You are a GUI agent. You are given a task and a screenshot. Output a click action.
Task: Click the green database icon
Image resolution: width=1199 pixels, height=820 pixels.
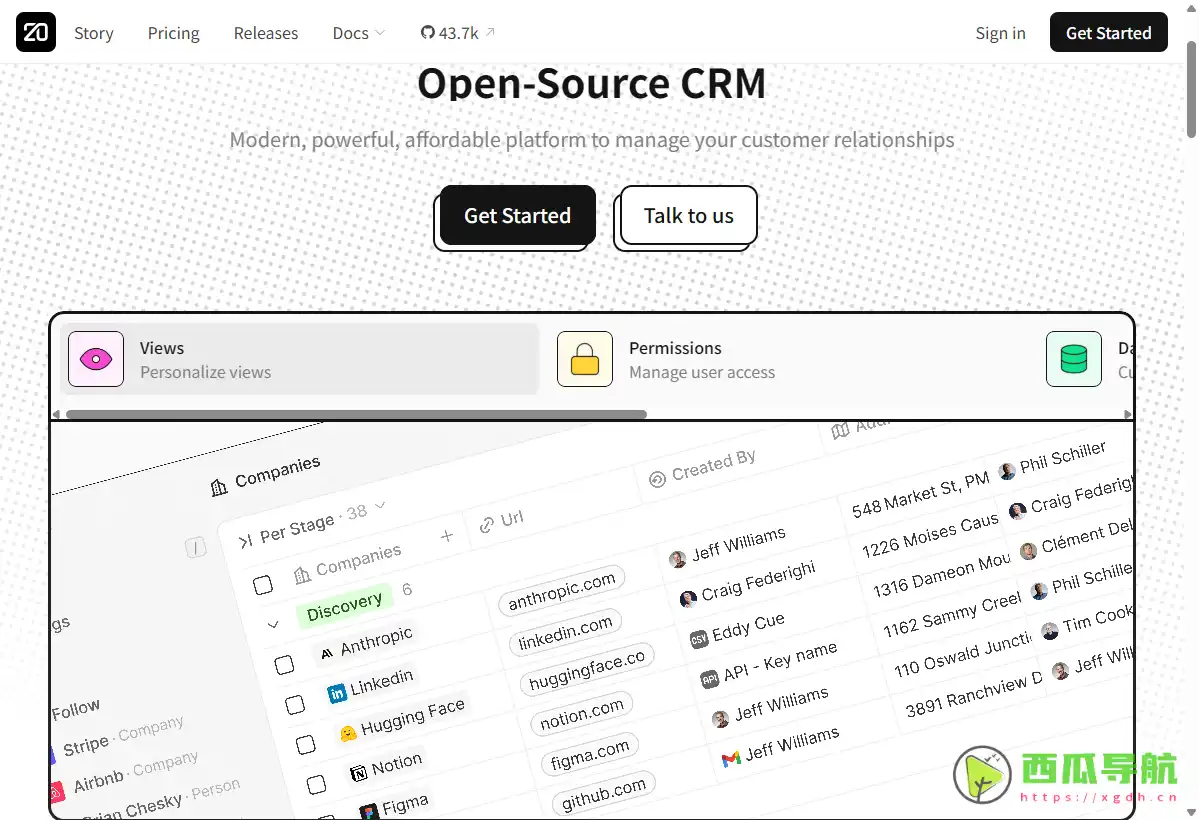tap(1073, 359)
